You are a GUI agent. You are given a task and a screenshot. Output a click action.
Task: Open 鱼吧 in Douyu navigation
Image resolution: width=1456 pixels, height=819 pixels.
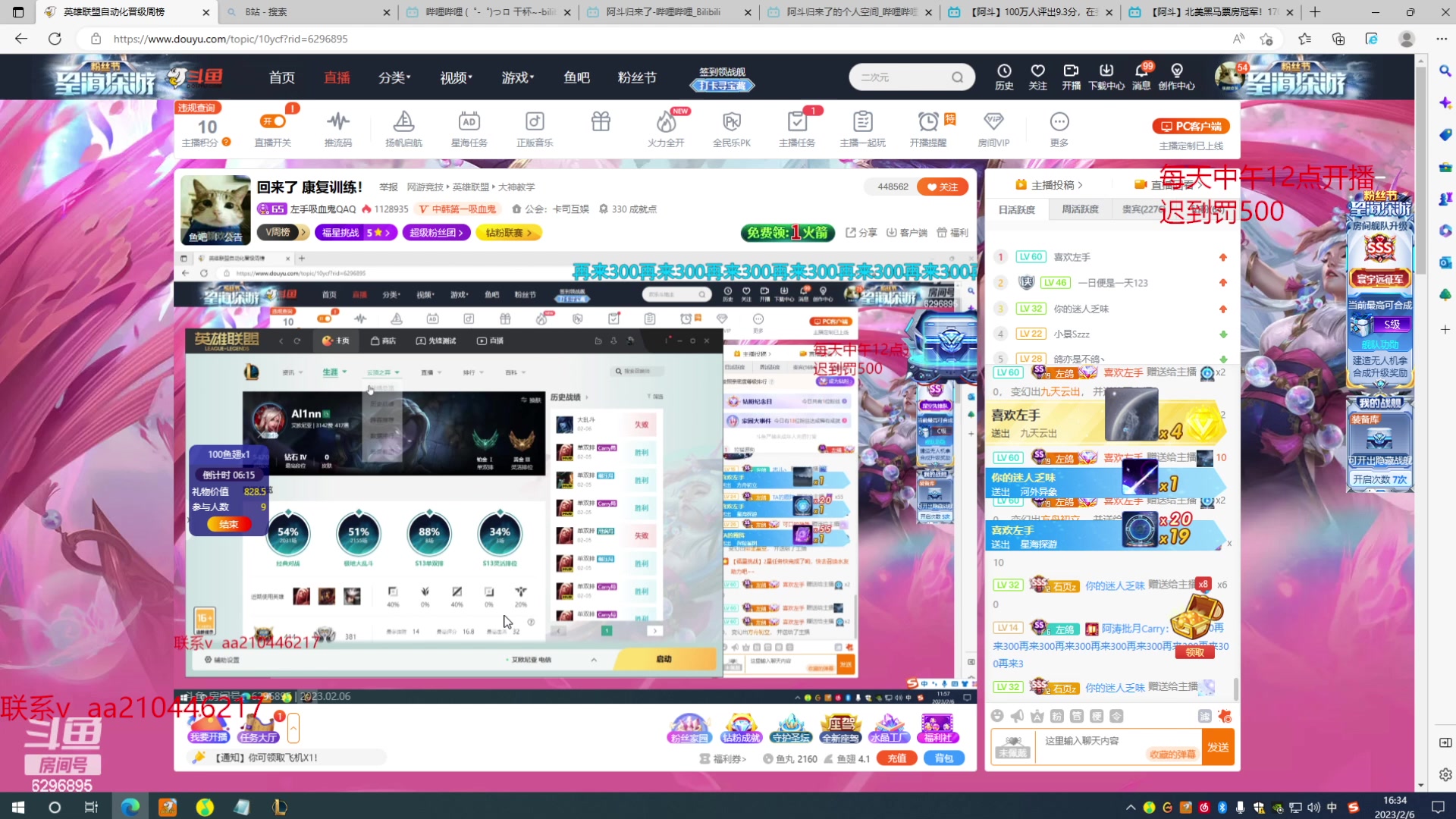coord(576,77)
